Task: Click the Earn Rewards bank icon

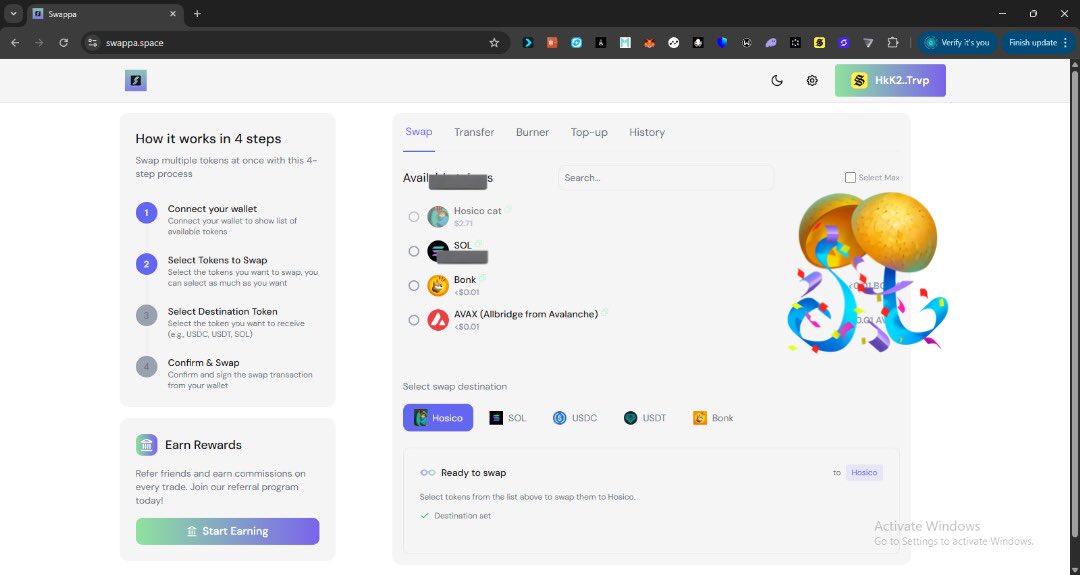Action: click(146, 445)
